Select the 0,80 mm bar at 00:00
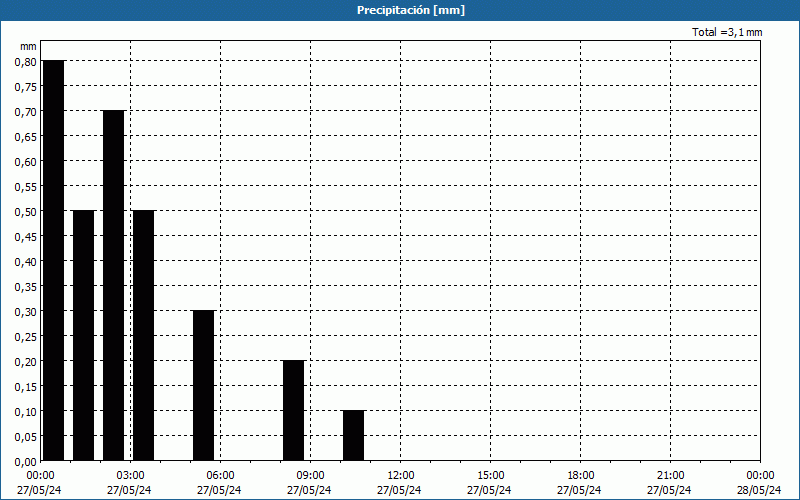Screen dimensions: 800x500 point(54,260)
